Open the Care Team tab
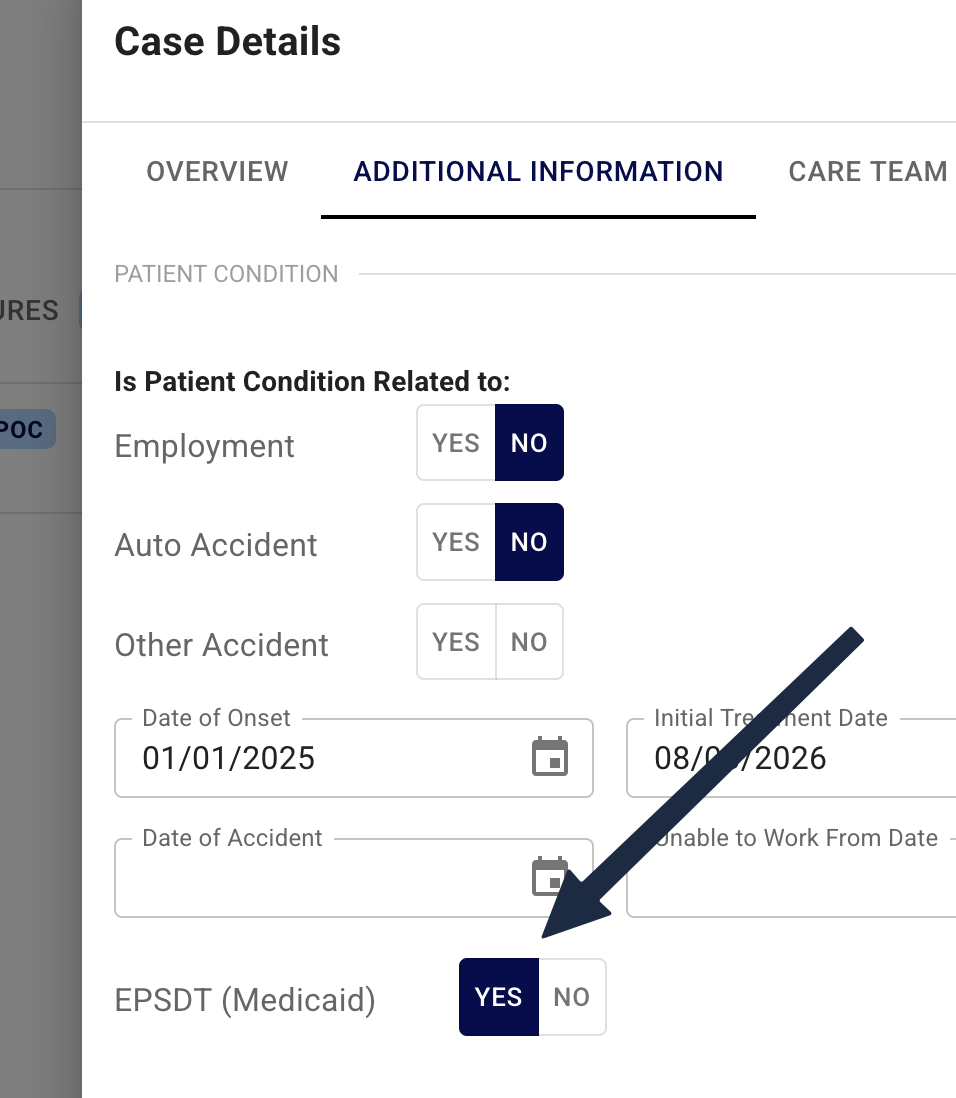The width and height of the screenshot is (956, 1098). coord(867,172)
